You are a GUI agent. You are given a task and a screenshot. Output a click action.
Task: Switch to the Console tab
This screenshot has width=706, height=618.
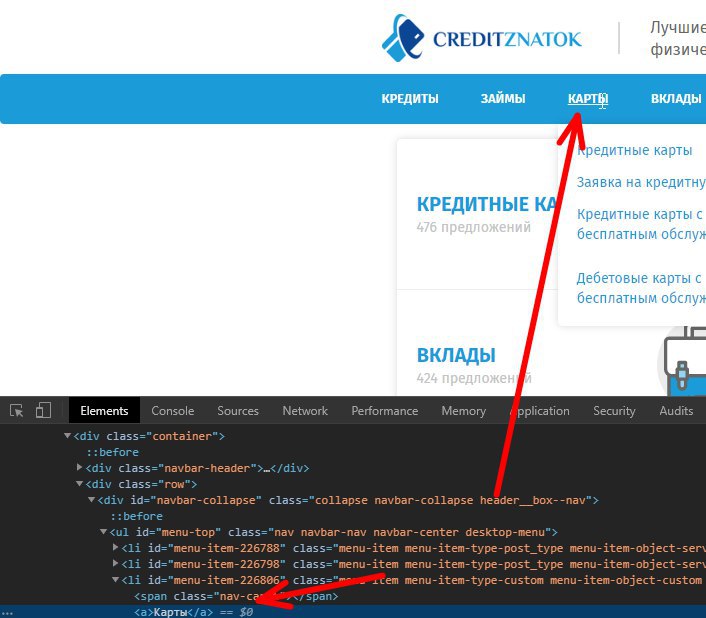(x=173, y=410)
